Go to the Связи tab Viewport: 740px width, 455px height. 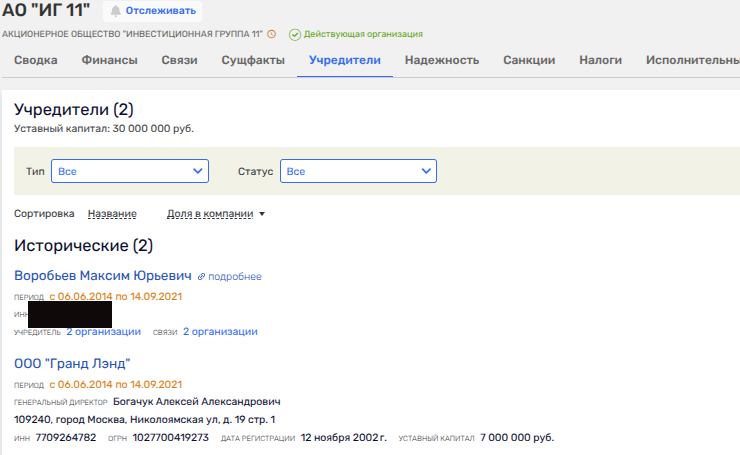179,60
